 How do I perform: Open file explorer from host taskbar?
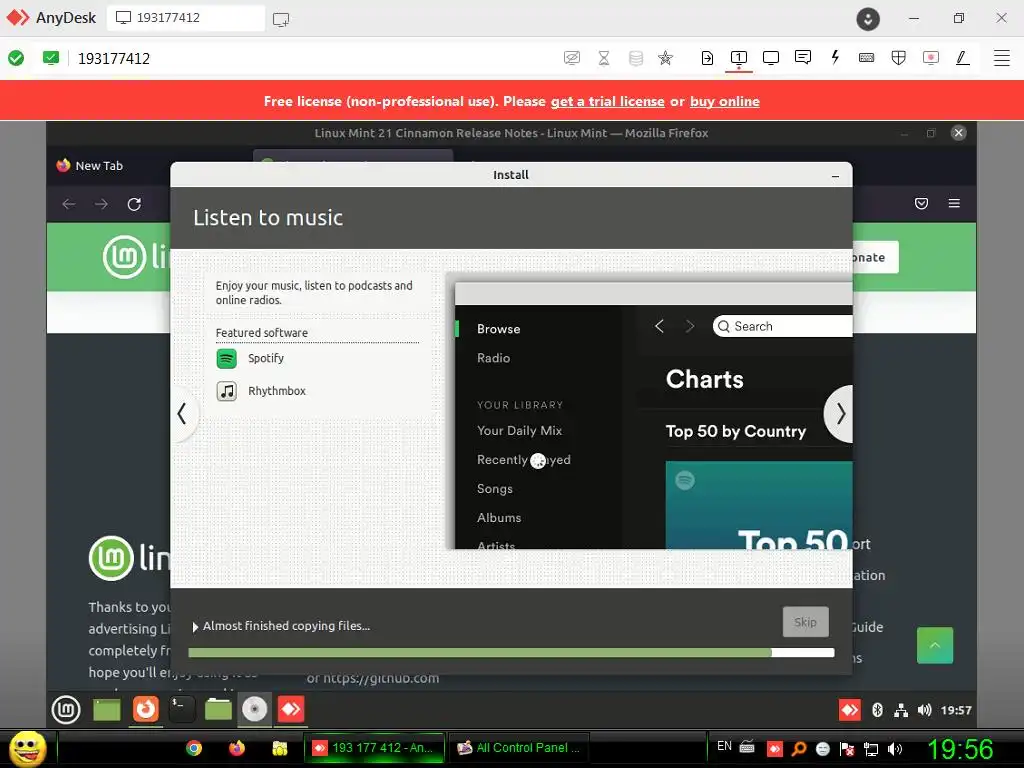coord(280,748)
